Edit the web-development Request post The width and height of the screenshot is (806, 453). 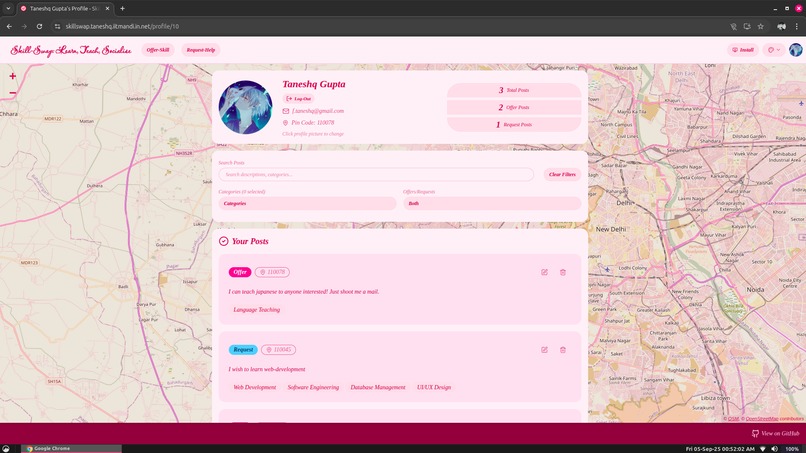[544, 350]
